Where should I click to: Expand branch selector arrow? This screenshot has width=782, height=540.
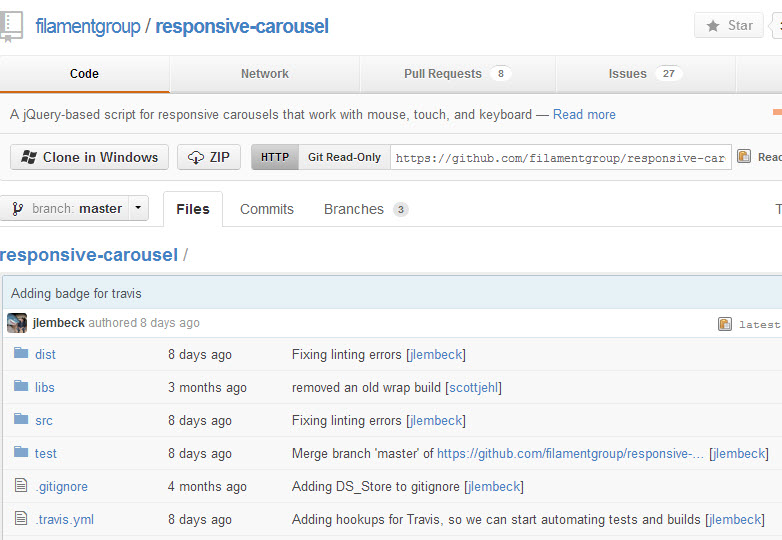point(139,208)
